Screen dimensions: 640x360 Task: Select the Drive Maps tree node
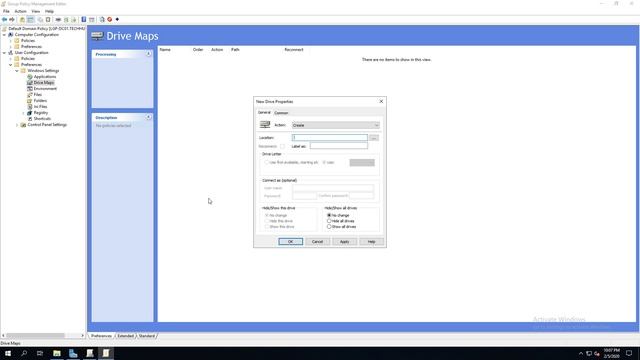[x=44, y=82]
